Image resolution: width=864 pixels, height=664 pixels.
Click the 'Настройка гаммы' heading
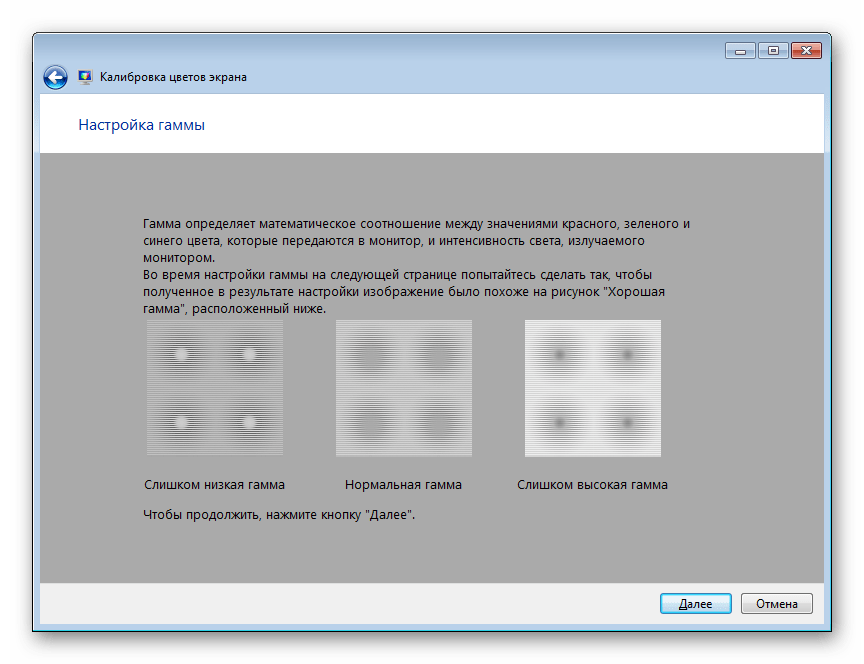(142, 125)
